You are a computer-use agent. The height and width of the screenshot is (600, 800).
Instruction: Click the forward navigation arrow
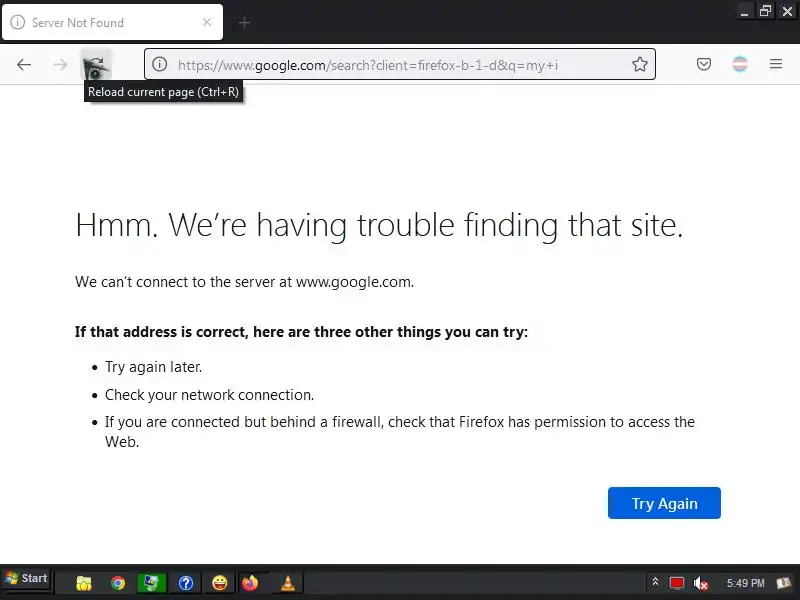[60, 64]
